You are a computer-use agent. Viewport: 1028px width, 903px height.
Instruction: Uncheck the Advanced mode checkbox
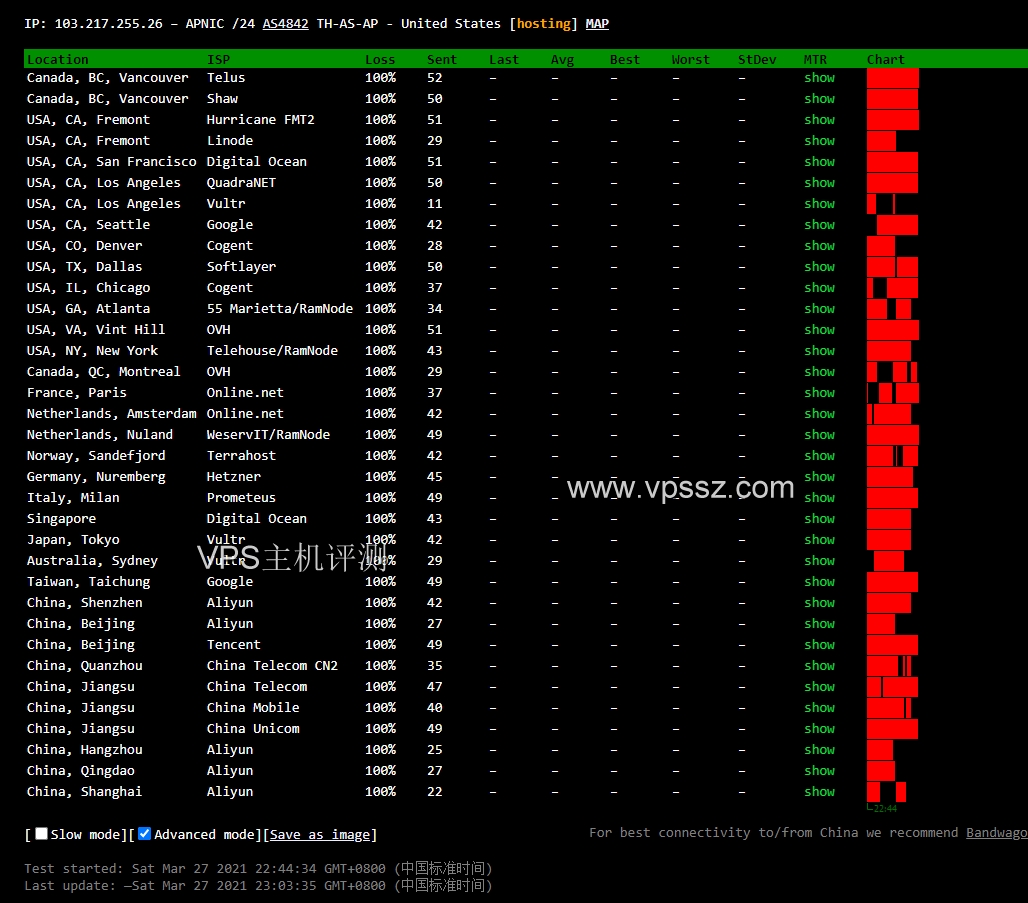(145, 833)
